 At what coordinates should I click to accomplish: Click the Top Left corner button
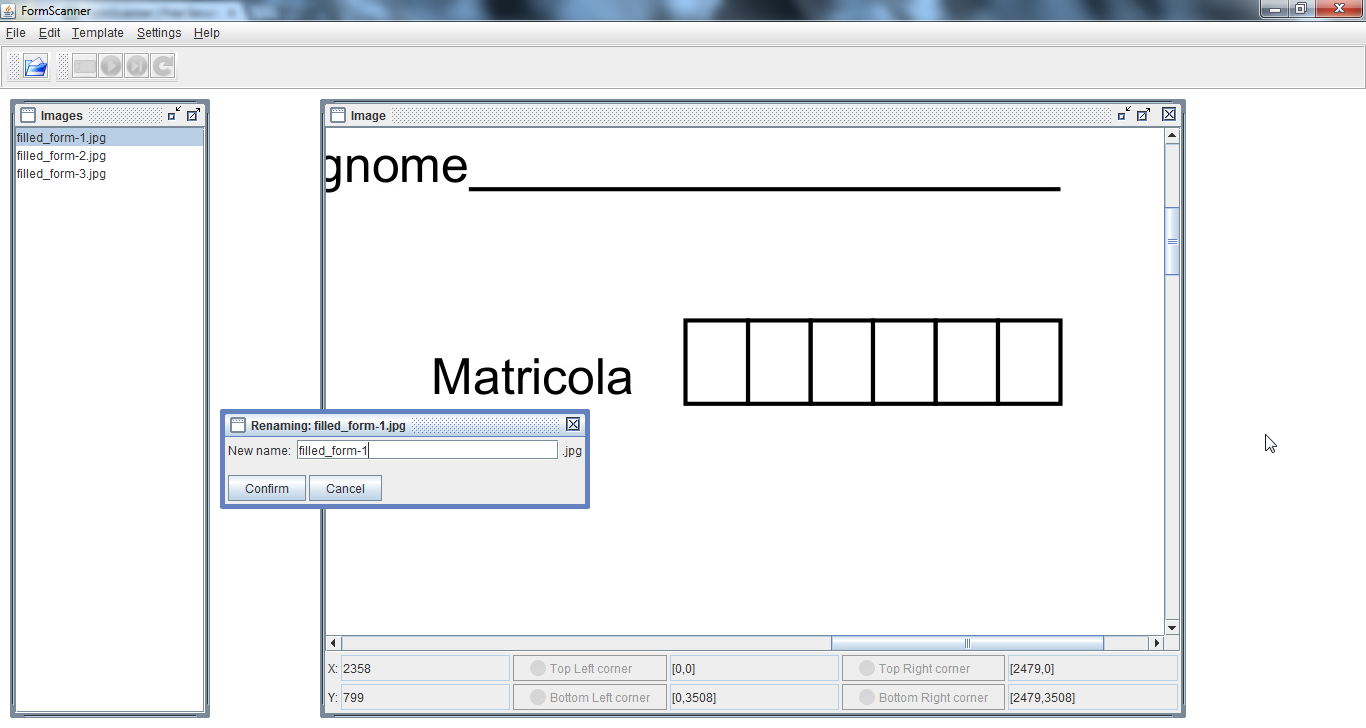590,669
